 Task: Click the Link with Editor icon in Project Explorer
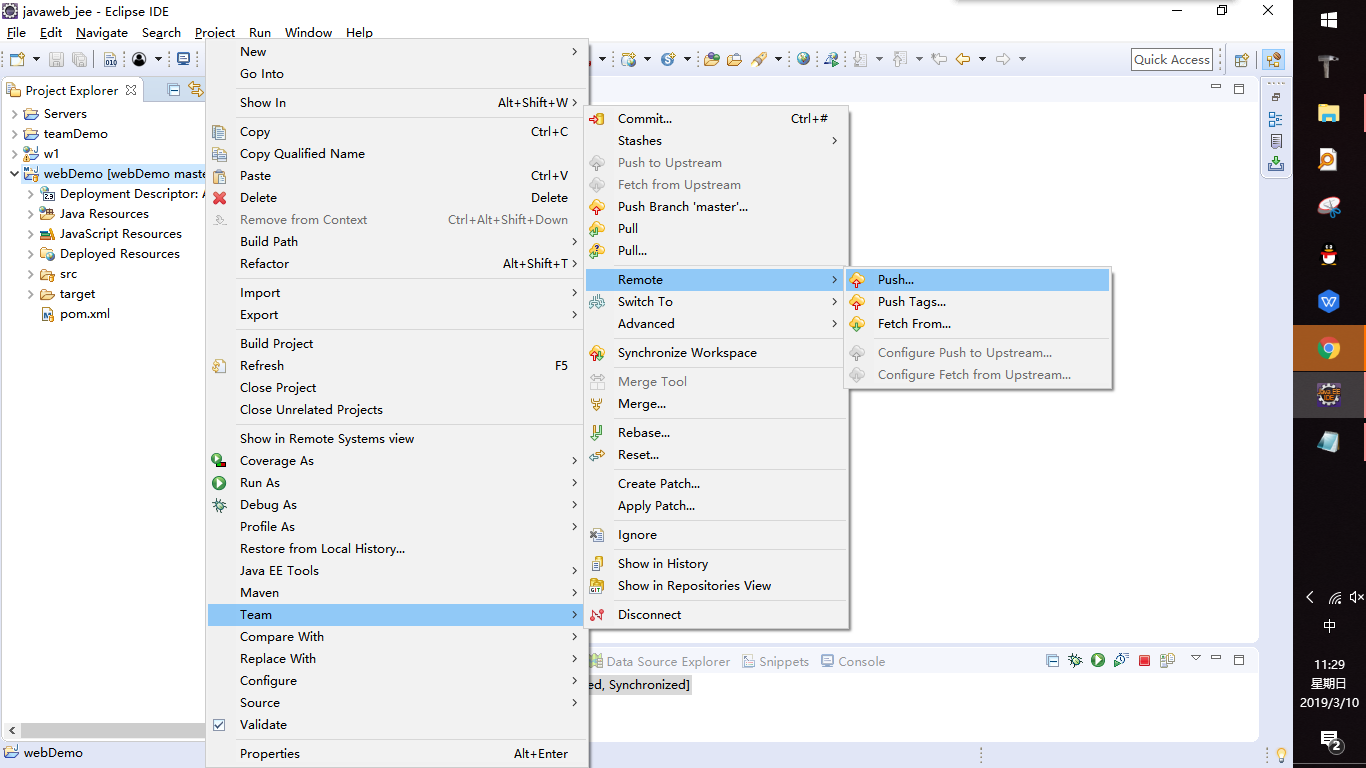(196, 90)
